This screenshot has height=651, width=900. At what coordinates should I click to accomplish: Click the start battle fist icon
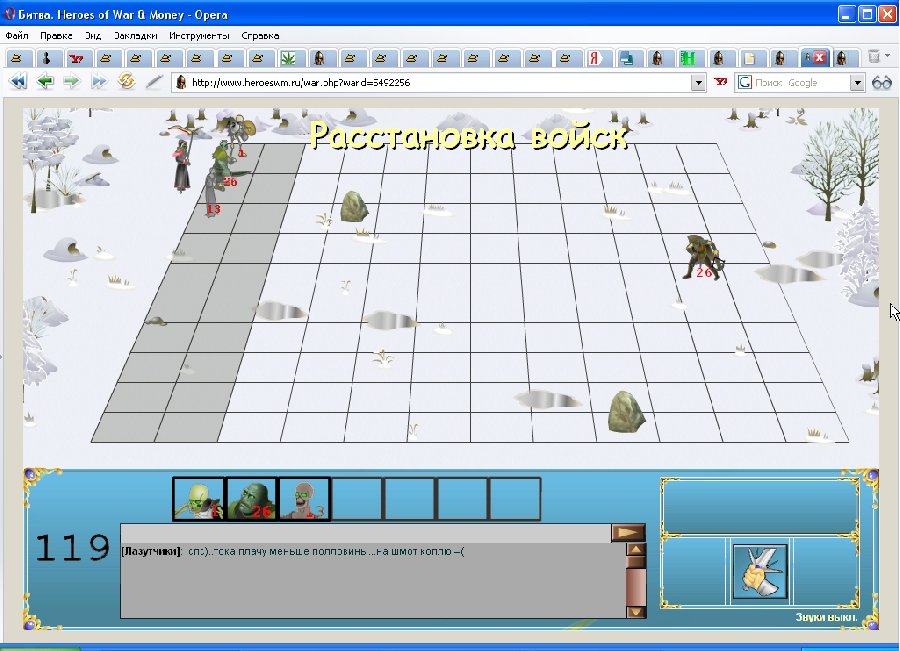760,573
